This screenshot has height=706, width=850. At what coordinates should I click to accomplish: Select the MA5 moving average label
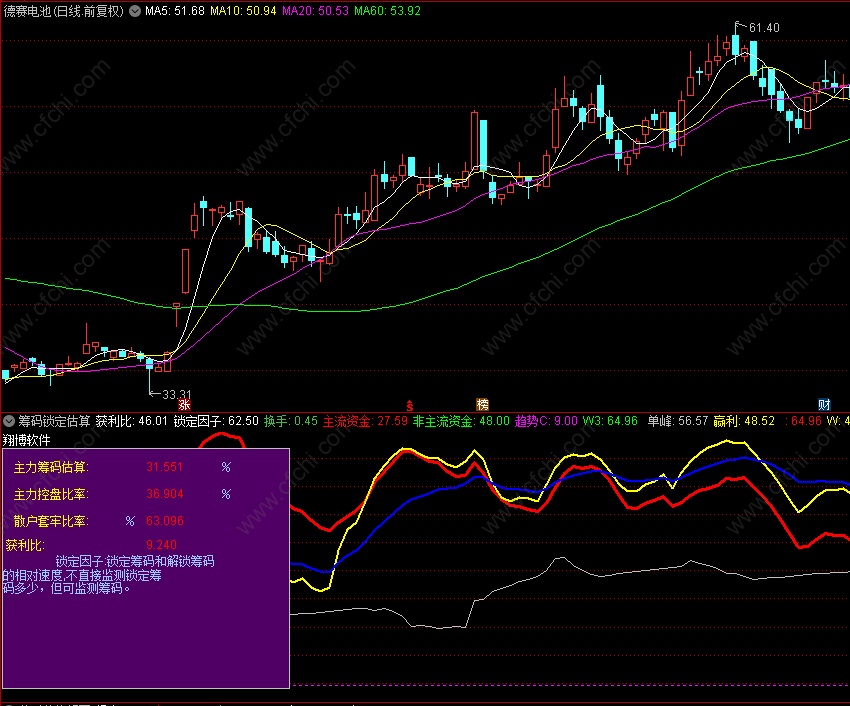point(175,11)
